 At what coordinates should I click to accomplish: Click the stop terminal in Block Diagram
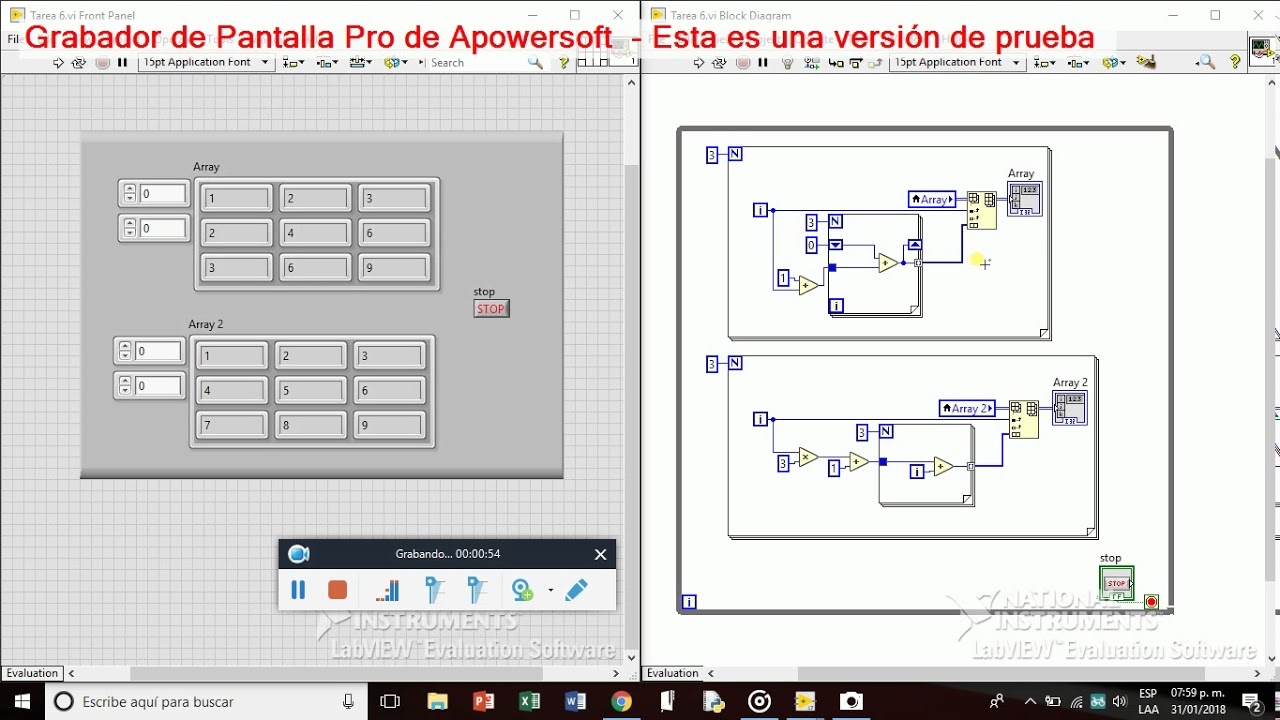click(x=1117, y=583)
